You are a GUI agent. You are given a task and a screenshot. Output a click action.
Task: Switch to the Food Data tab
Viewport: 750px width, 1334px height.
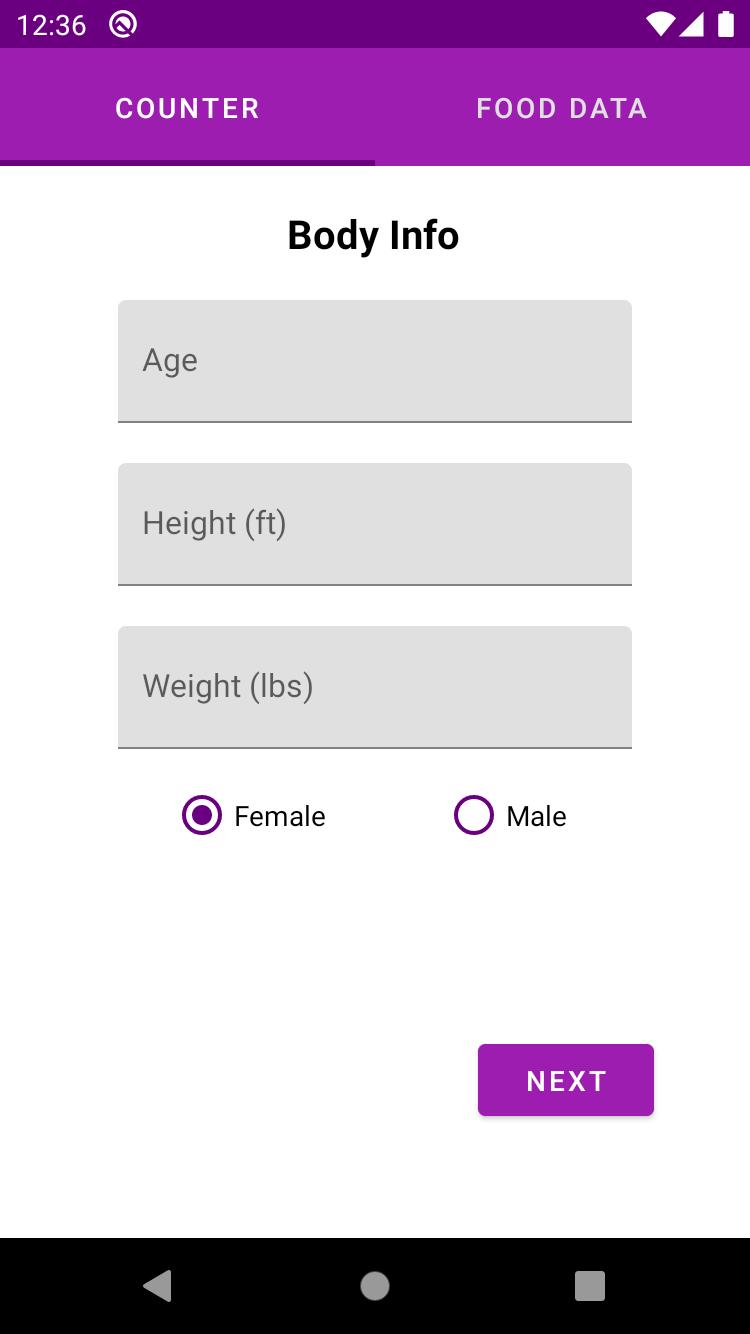(x=562, y=108)
